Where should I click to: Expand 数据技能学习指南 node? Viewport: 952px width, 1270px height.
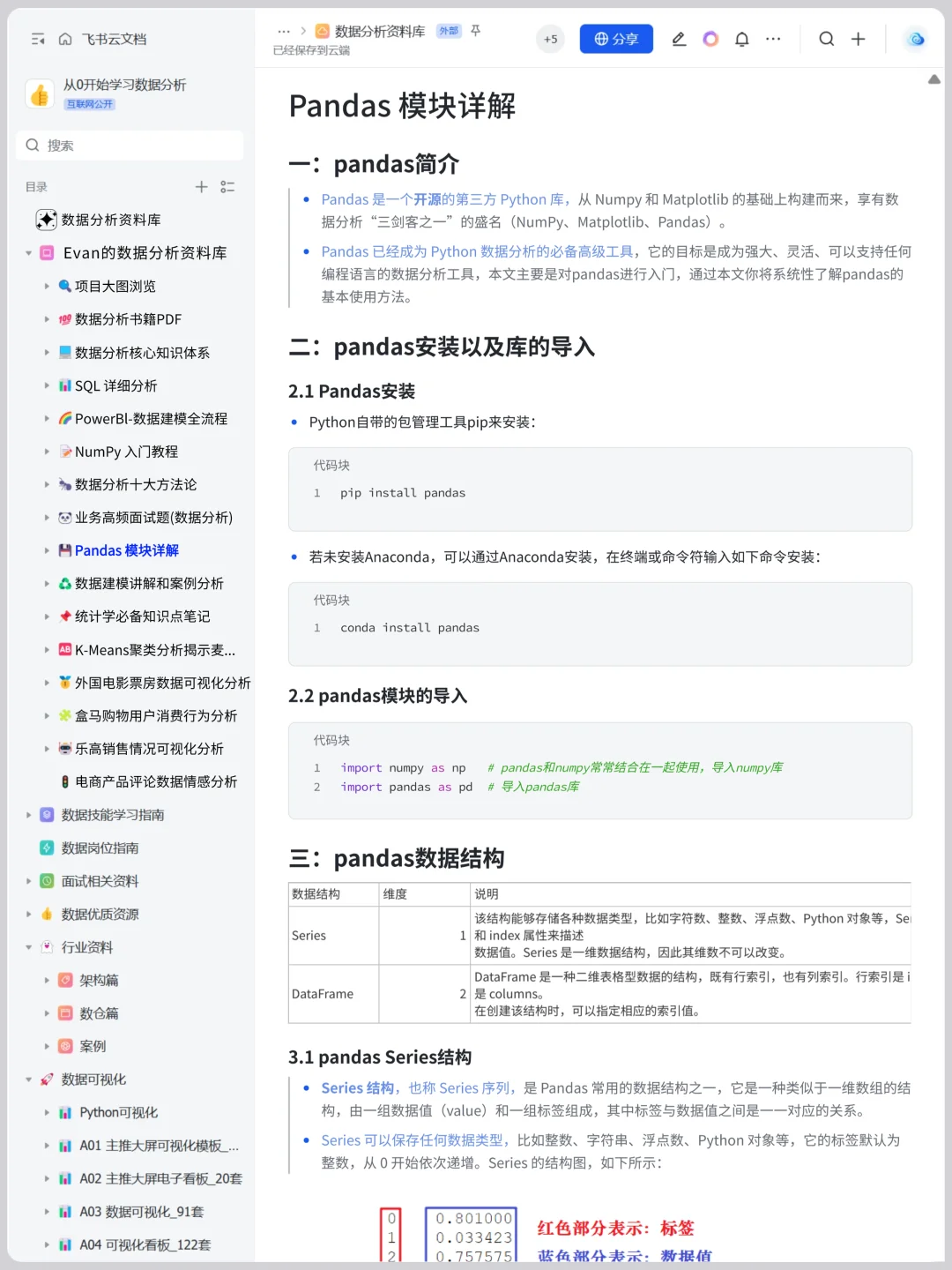pyautogui.click(x=28, y=815)
